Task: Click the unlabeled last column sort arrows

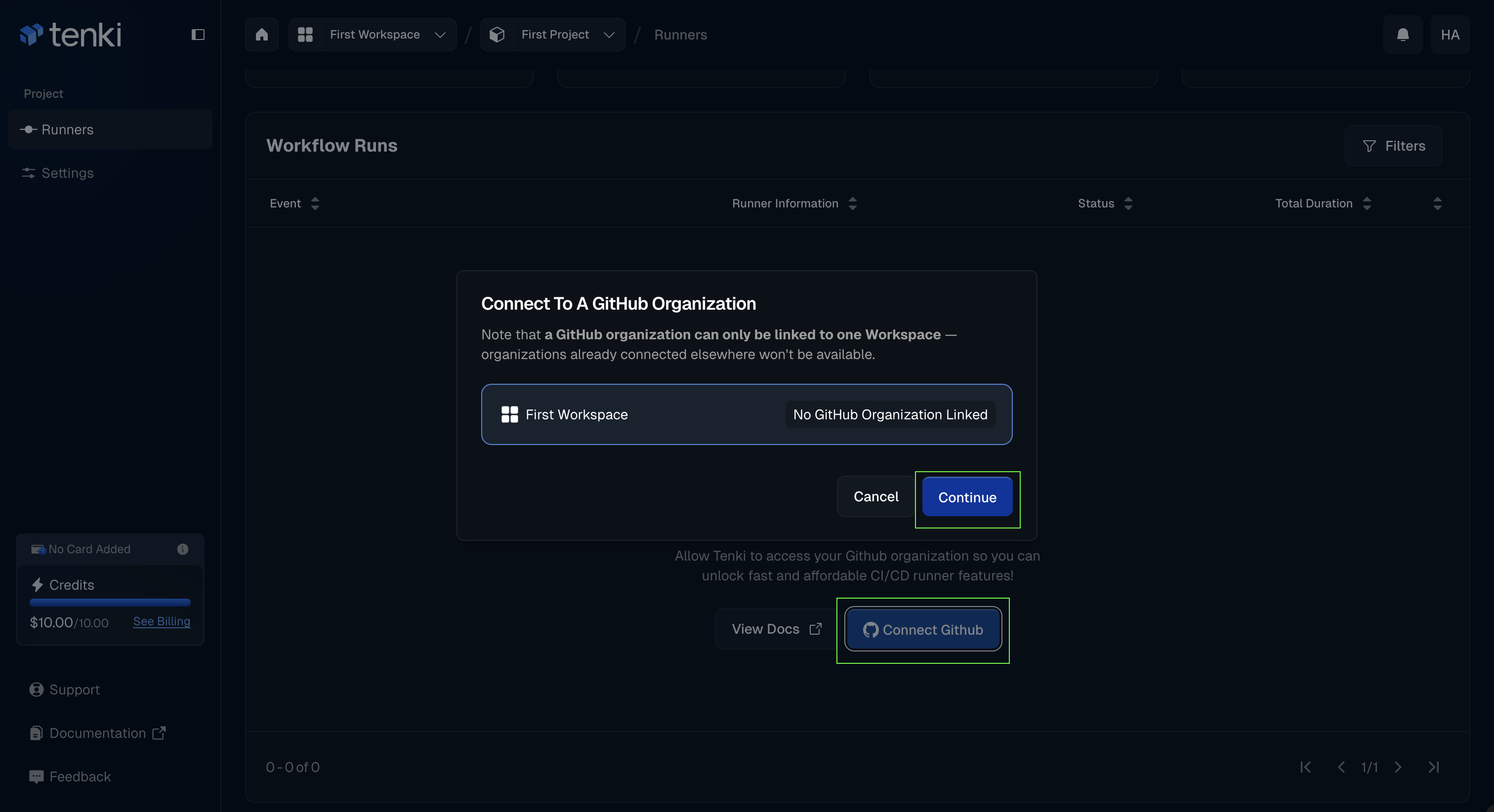Action: click(1437, 203)
